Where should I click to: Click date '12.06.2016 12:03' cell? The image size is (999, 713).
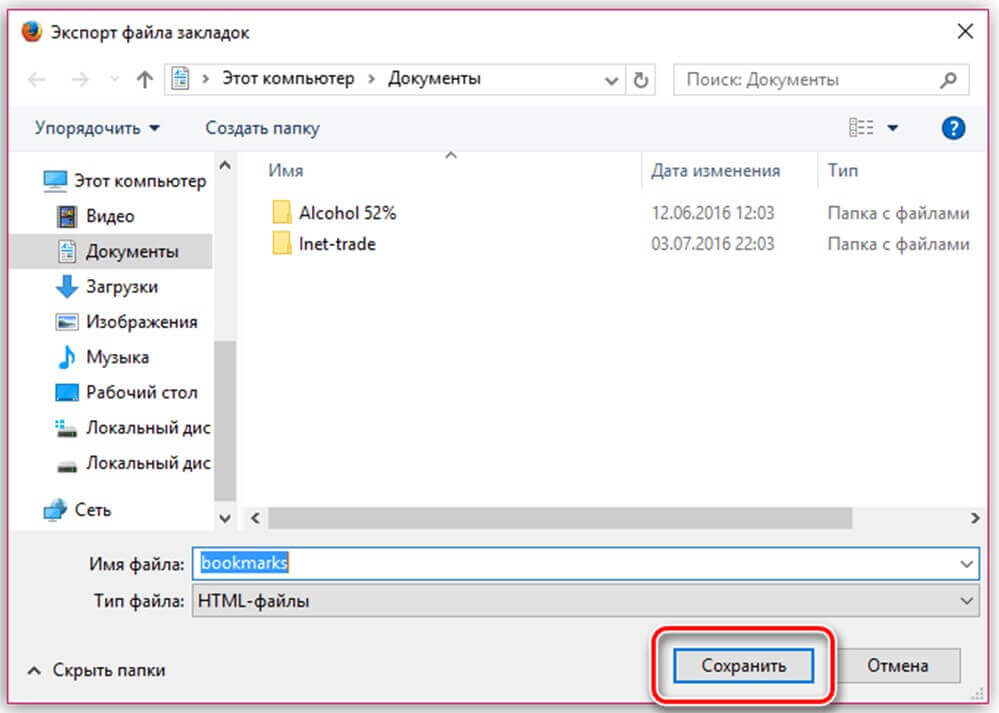tap(712, 213)
